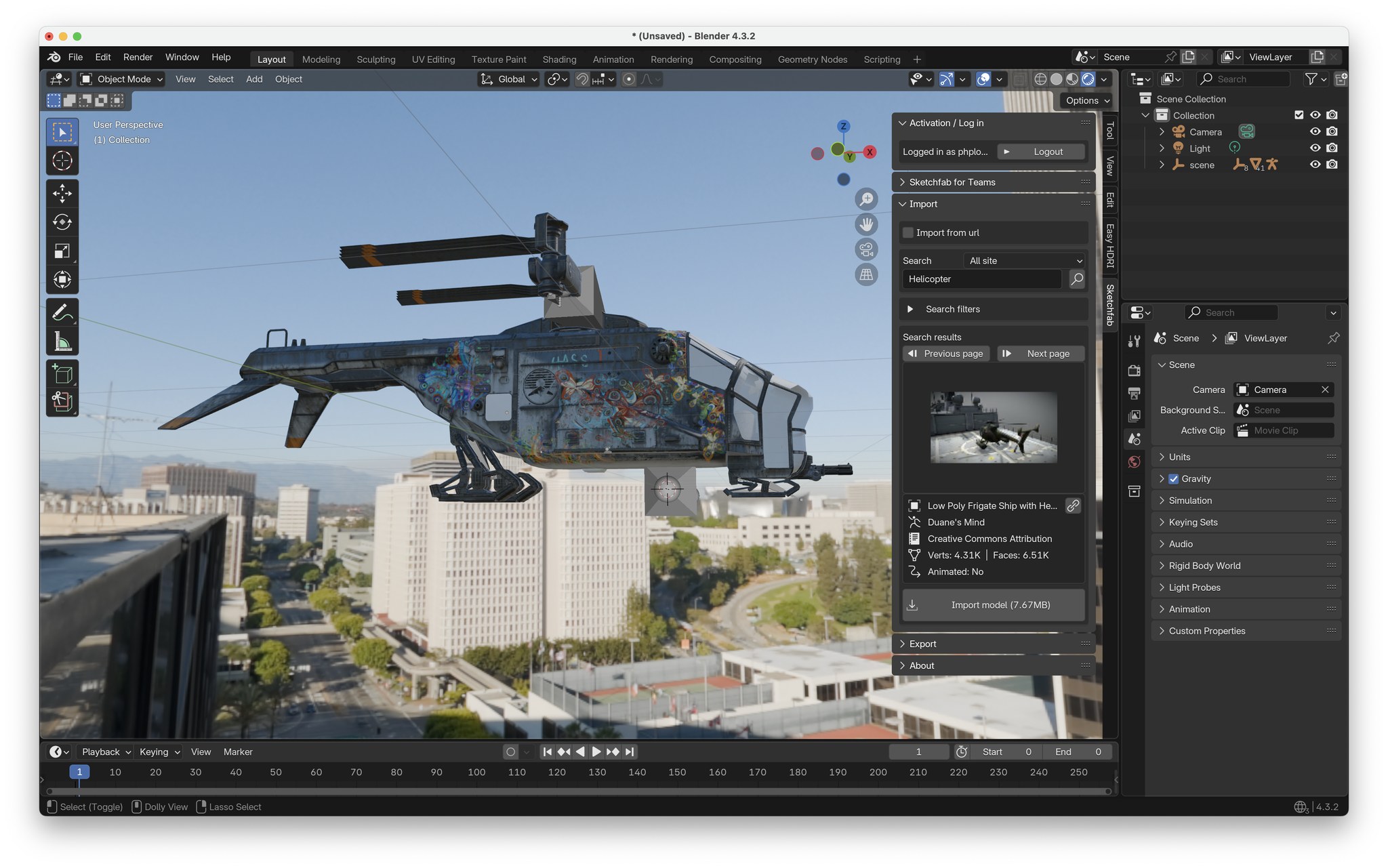Open the Add menu in viewport header
Viewport: 1388px width, 868px height.
(x=254, y=79)
